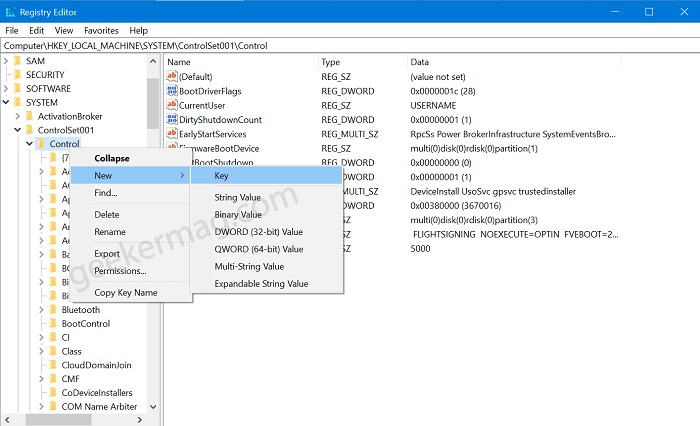Select the DirtyShutdownCount DWORD icon
Viewport: 700px width, 426px height.
pos(172,119)
